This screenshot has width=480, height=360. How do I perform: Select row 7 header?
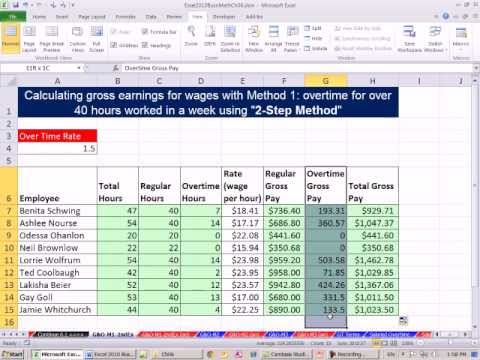[9, 211]
